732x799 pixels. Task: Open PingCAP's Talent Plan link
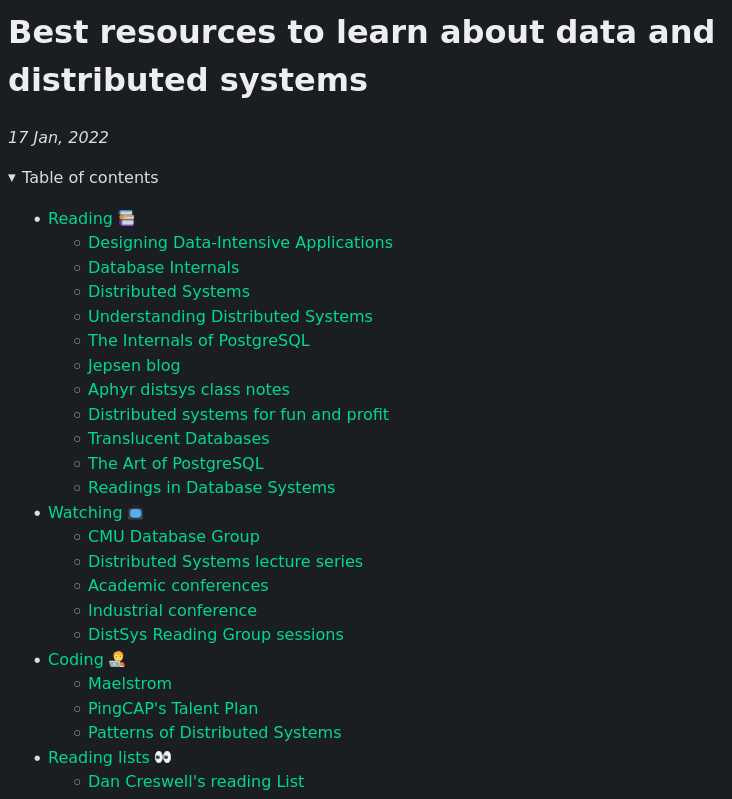coord(173,708)
